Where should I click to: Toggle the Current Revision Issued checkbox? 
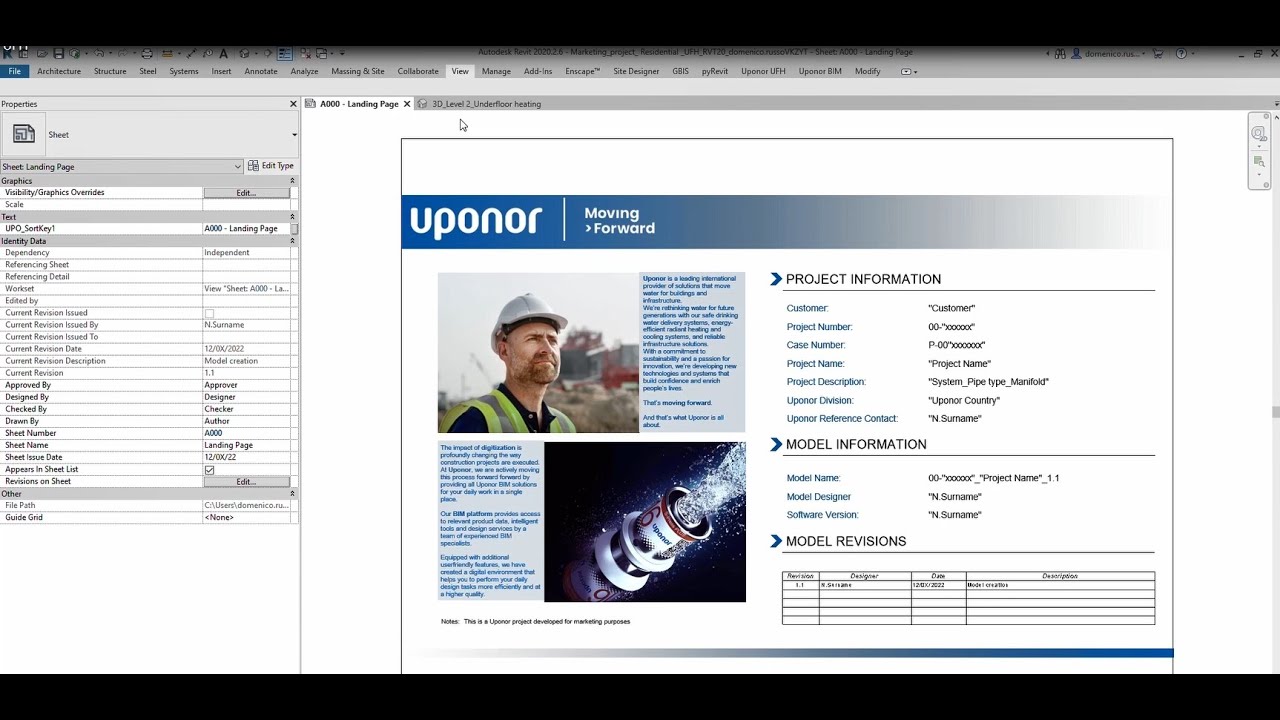tap(209, 313)
